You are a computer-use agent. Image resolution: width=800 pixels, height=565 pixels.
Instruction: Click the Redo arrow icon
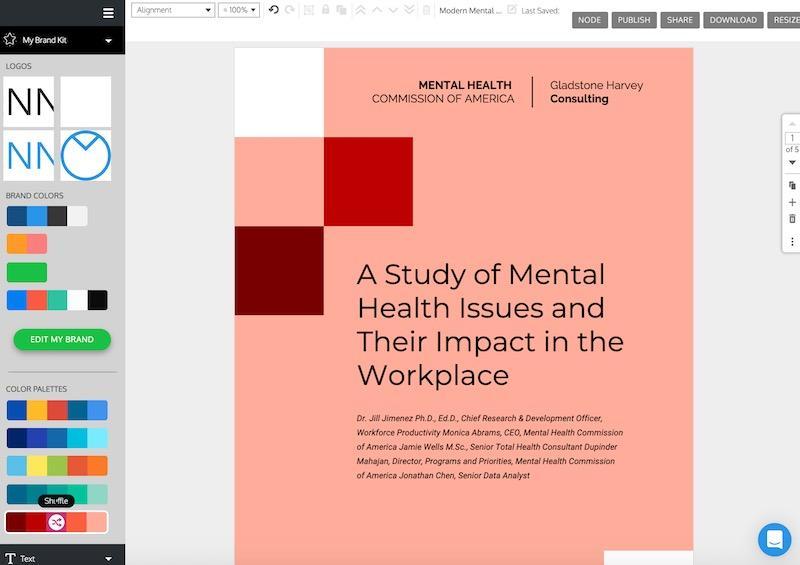pyautogui.click(x=290, y=10)
